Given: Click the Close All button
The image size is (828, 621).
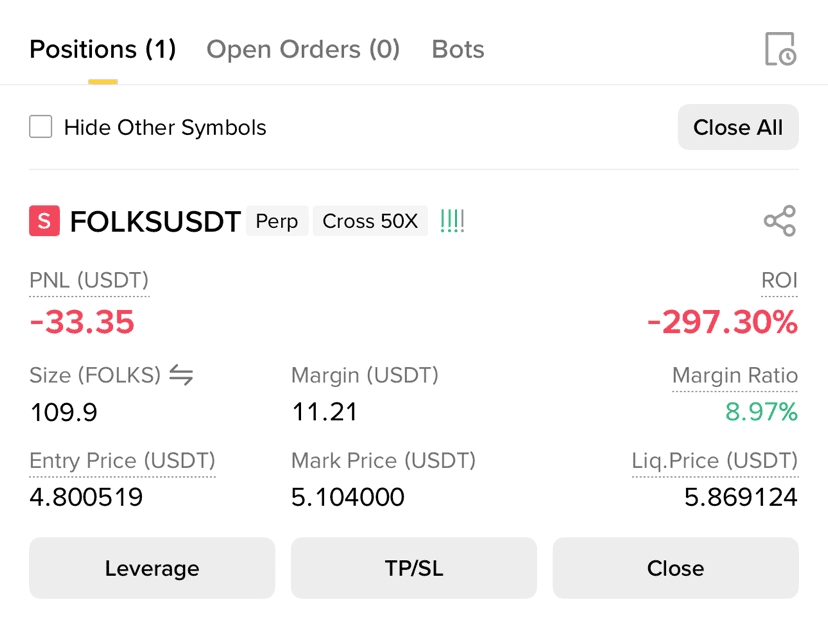Looking at the screenshot, I should 738,127.
